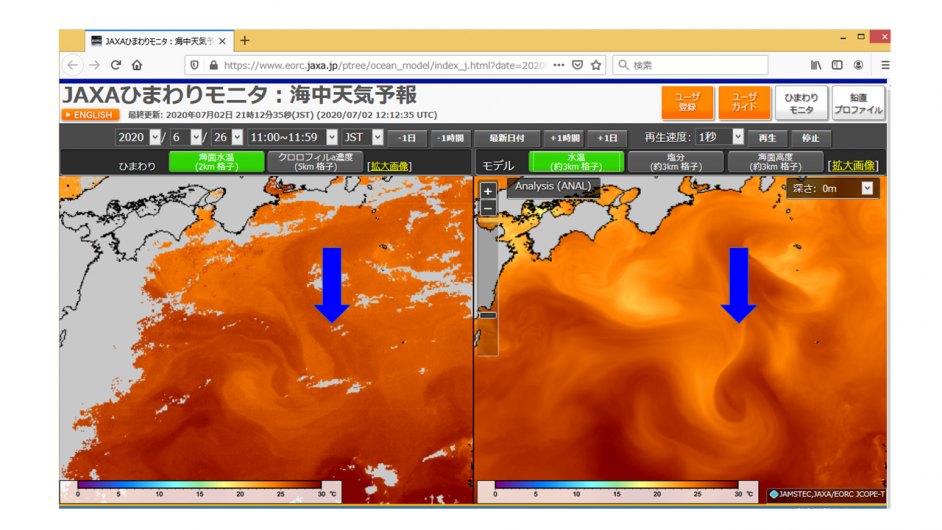Click the 検索 search field
Viewport: 942px width, 530px height.
[x=690, y=65]
